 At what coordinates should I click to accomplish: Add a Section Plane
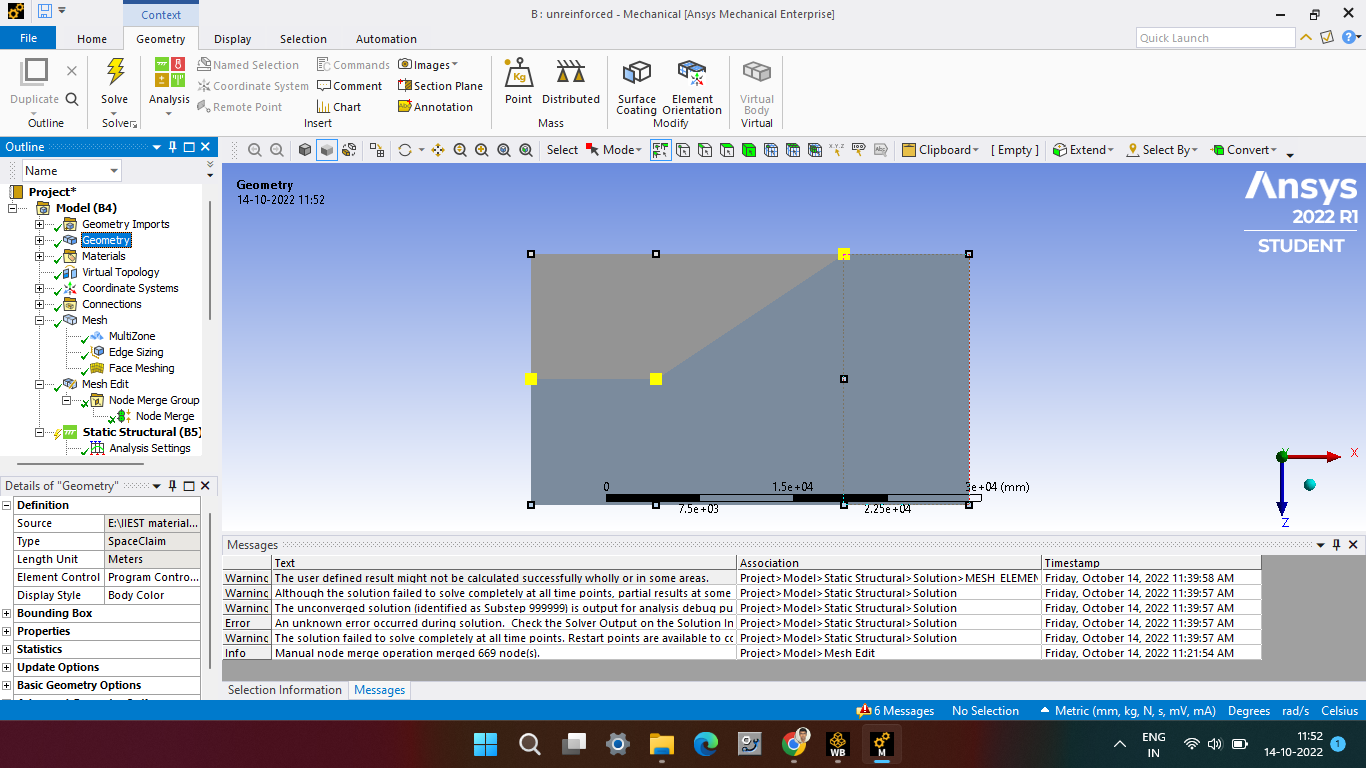[x=440, y=86]
